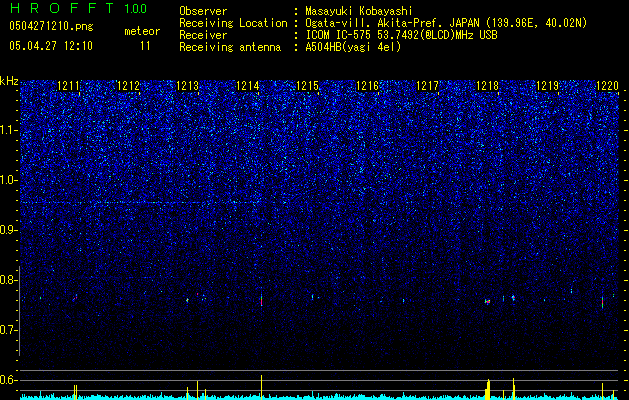Viewport: 629px width, 400px height.
Task: Click the date stamp 05.04.27 12:10
Action: 51,46
